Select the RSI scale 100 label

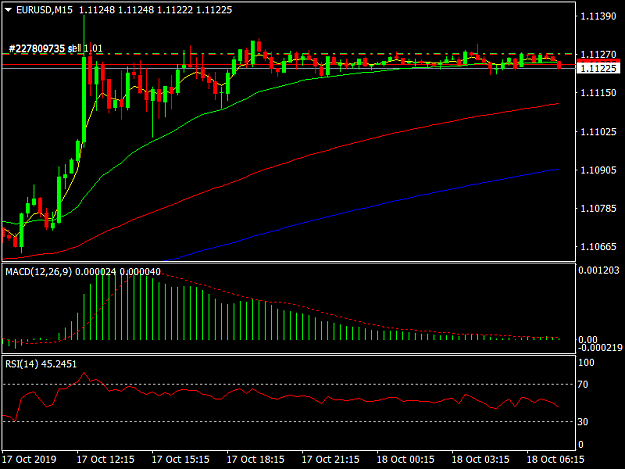[586, 363]
